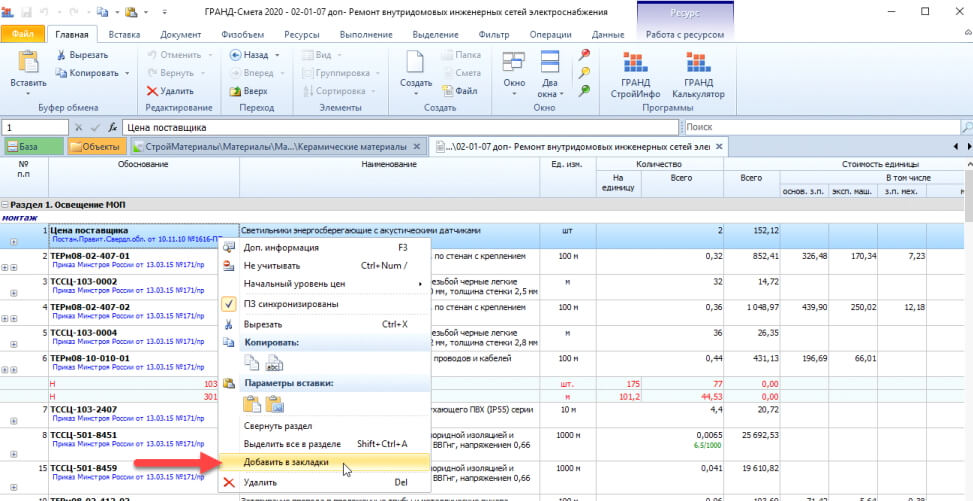Switch to the Ресурсы ribbon tab
This screenshot has height=501, width=973.
pyautogui.click(x=302, y=35)
